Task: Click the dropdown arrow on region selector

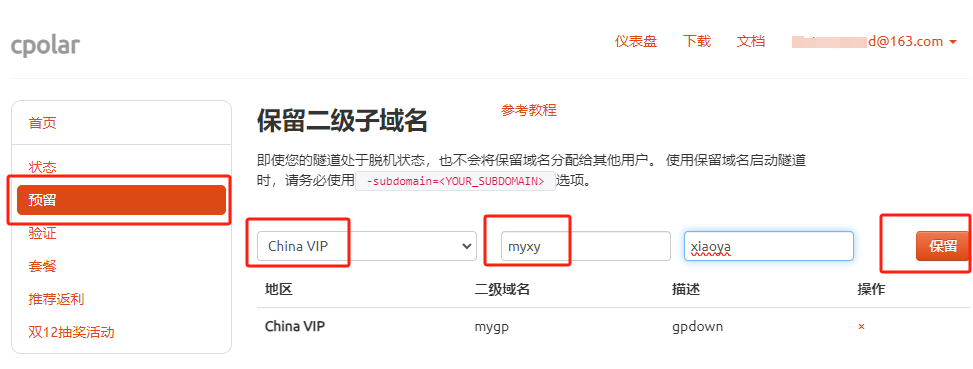Action: click(467, 246)
